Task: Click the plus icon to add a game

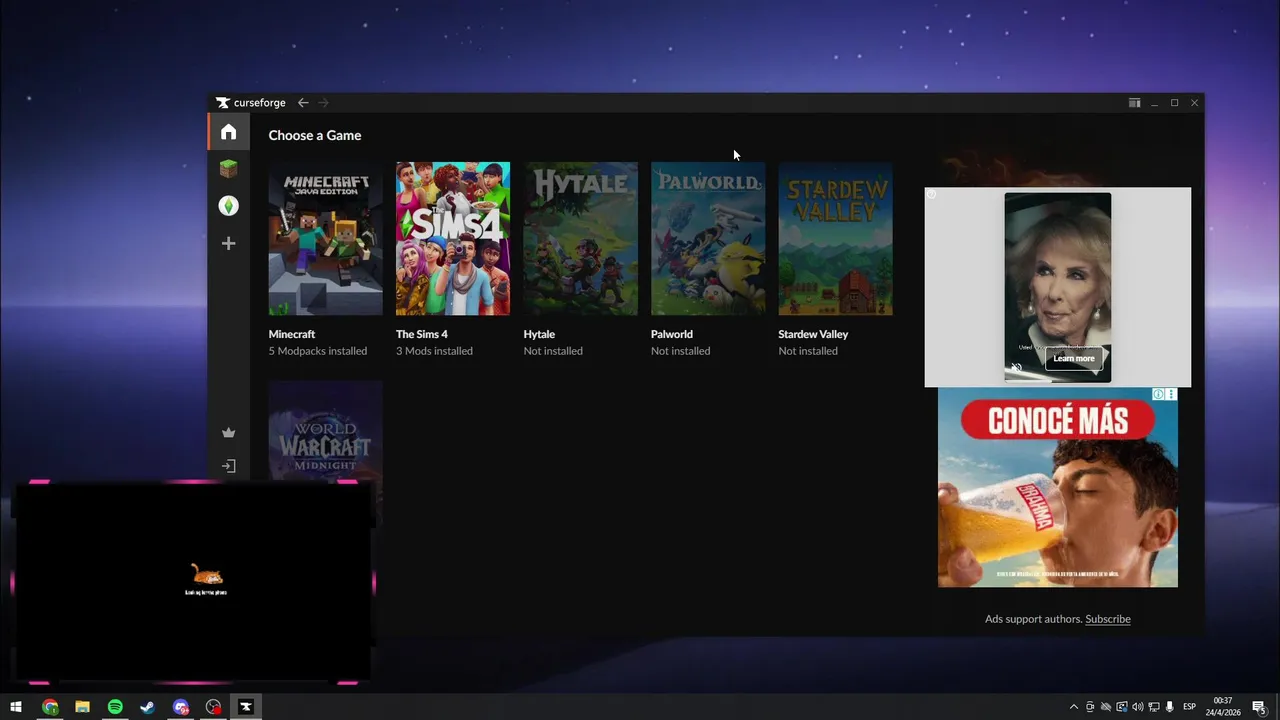Action: 229,243
